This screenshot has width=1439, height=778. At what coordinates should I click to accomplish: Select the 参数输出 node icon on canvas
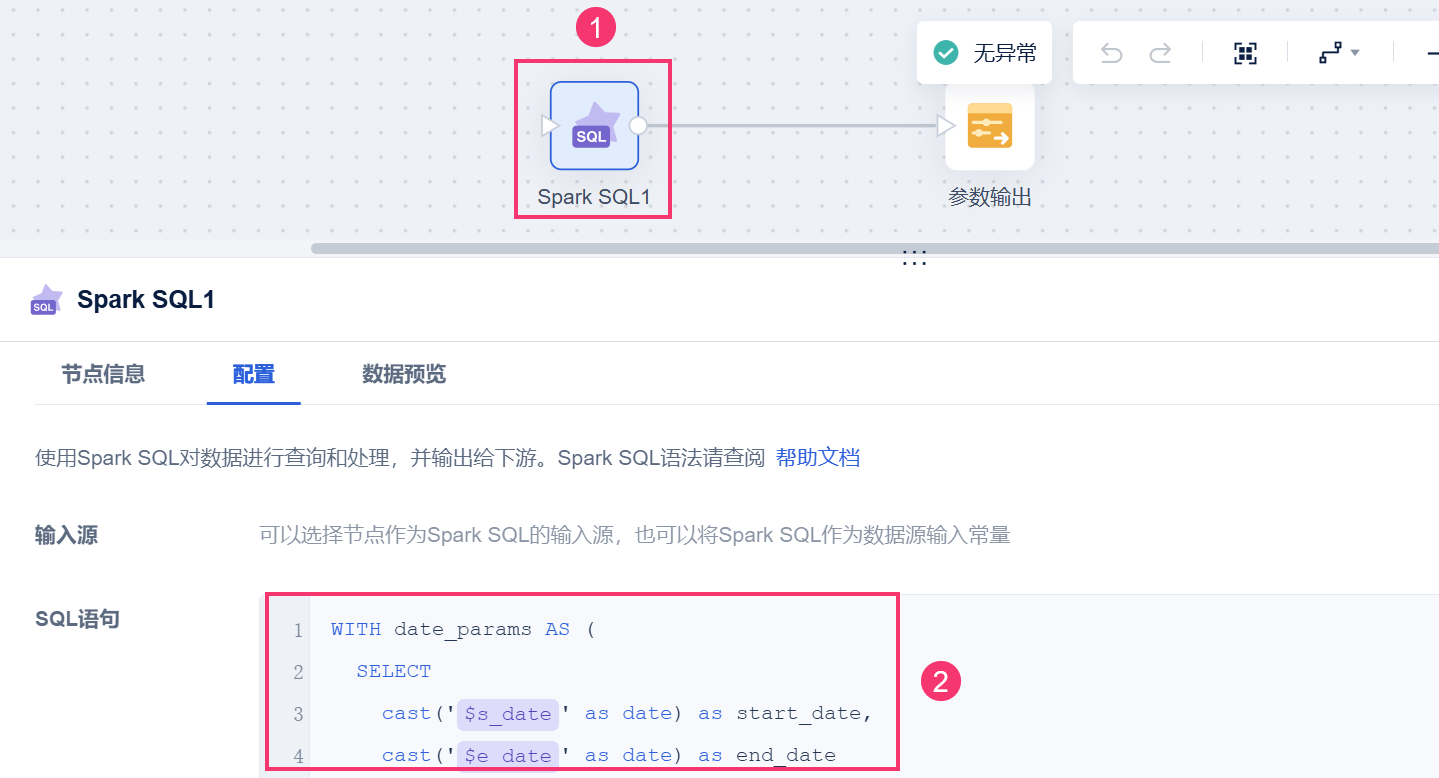pyautogui.click(x=990, y=126)
